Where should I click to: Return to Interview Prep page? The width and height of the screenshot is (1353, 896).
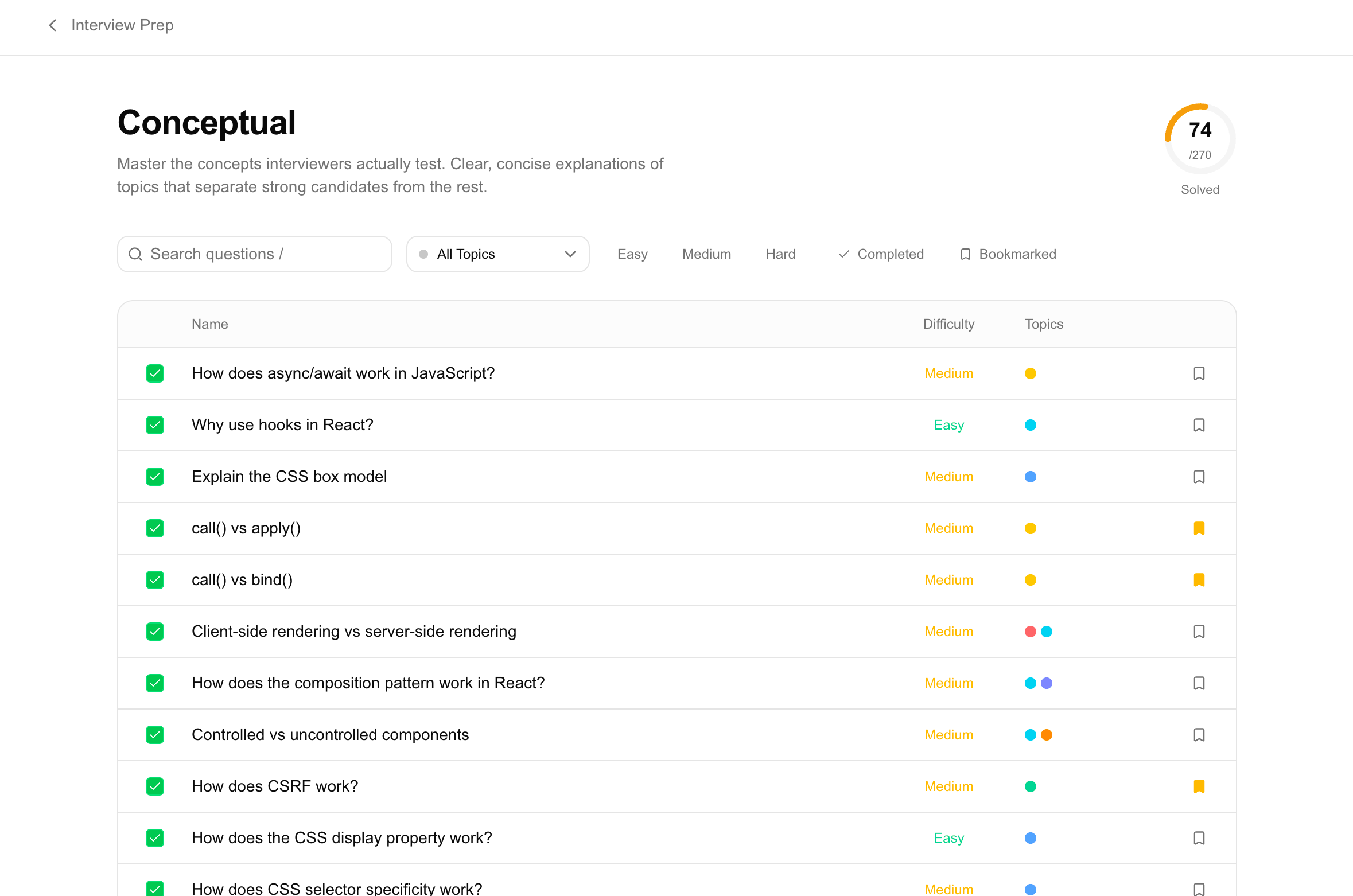click(x=122, y=25)
